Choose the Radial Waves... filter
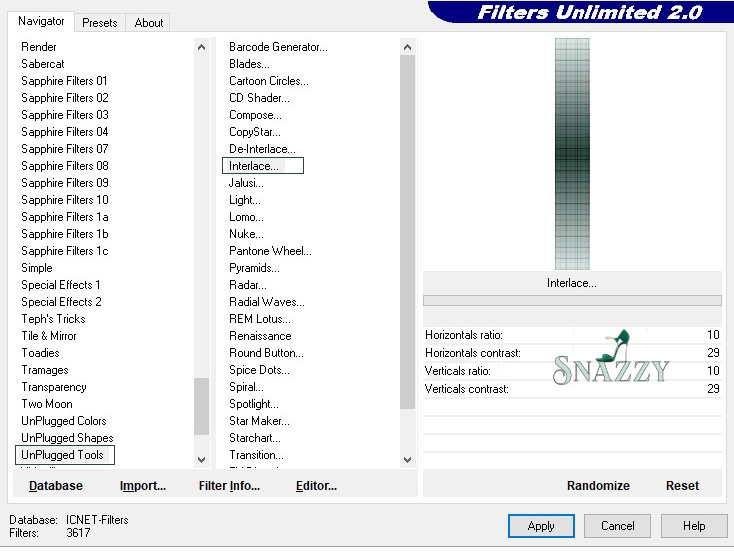This screenshot has height=551, width=734. [266, 302]
